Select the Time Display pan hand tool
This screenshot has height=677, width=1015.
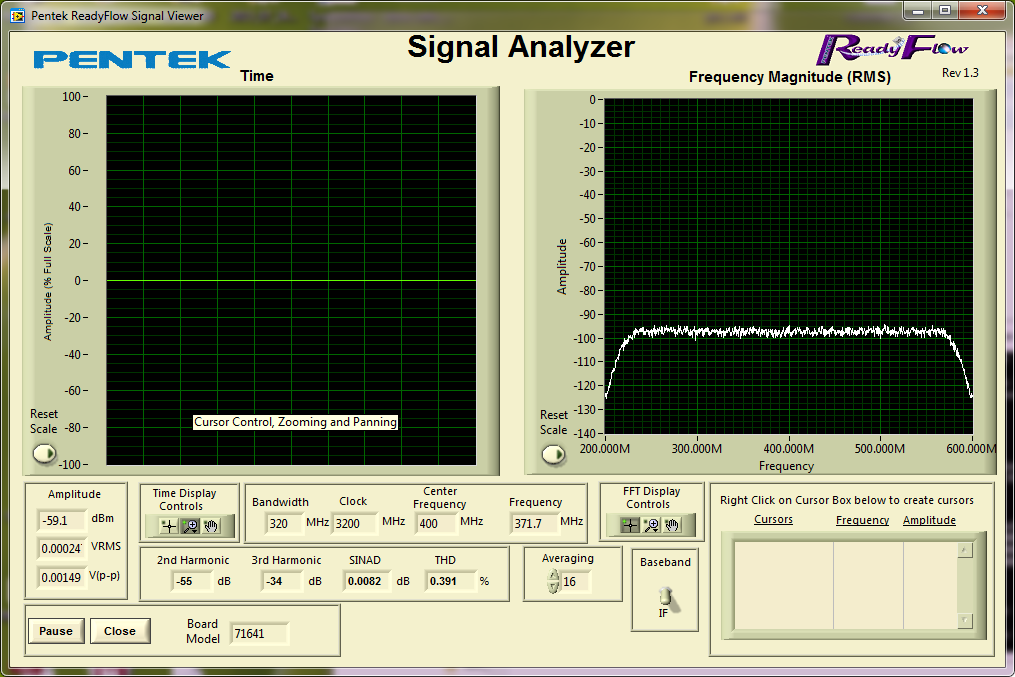pyautogui.click(x=211, y=525)
